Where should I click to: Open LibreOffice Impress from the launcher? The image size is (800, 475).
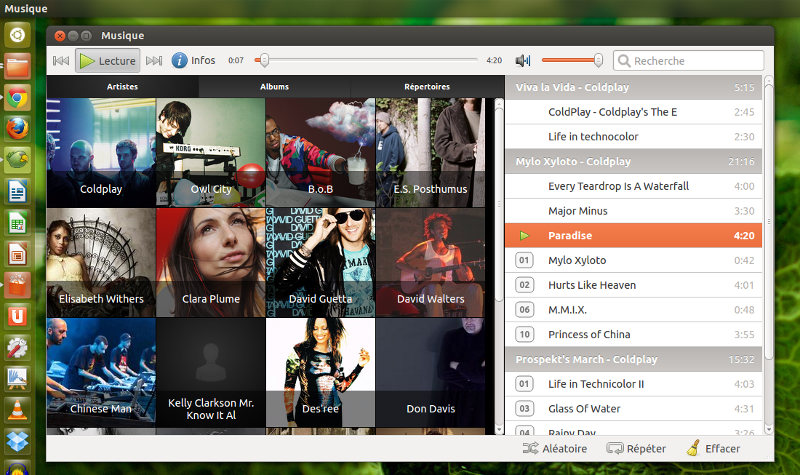point(17,254)
